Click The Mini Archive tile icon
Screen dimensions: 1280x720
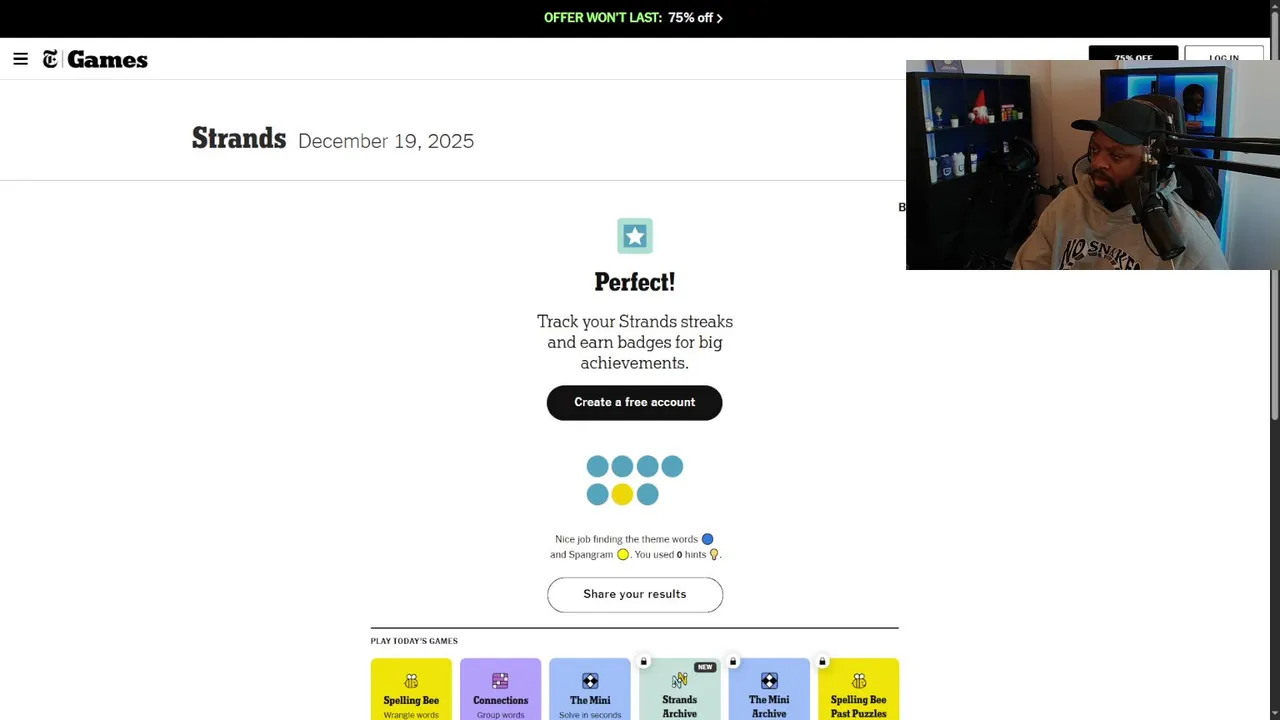pyautogui.click(x=769, y=681)
